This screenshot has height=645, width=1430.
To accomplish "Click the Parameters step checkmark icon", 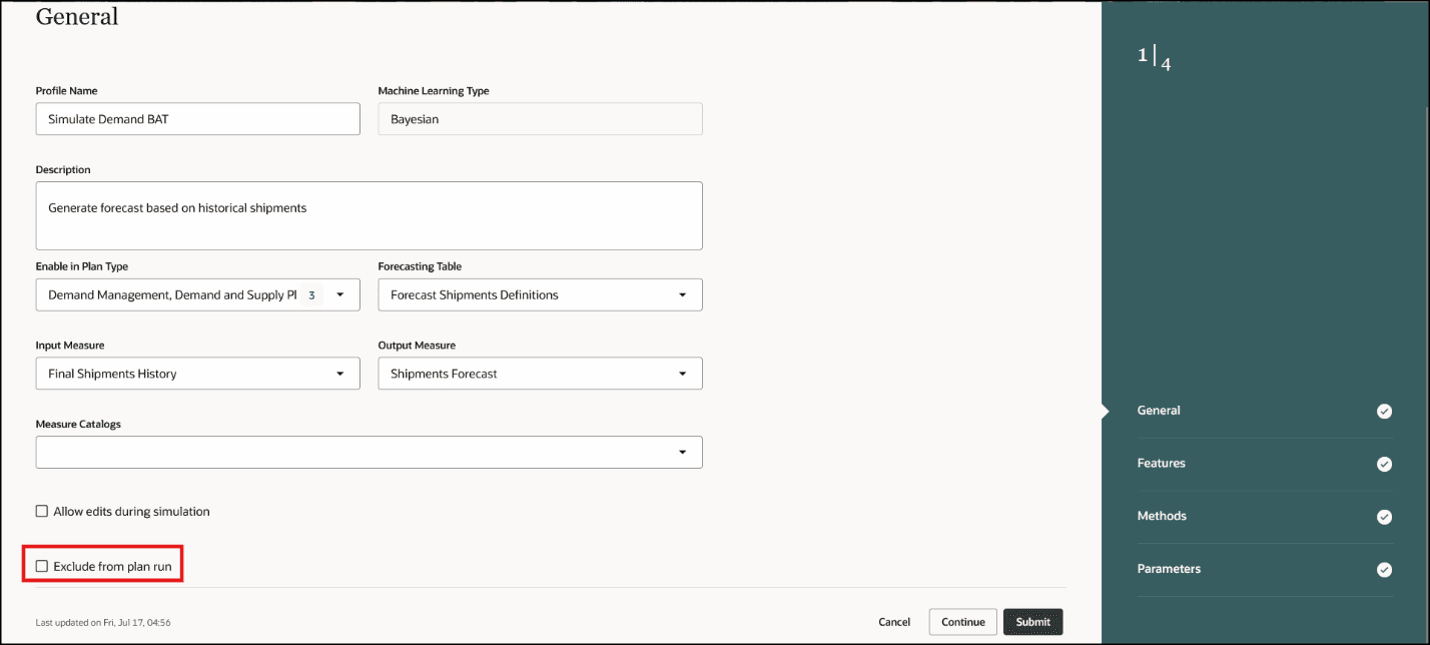I will coord(1384,570).
